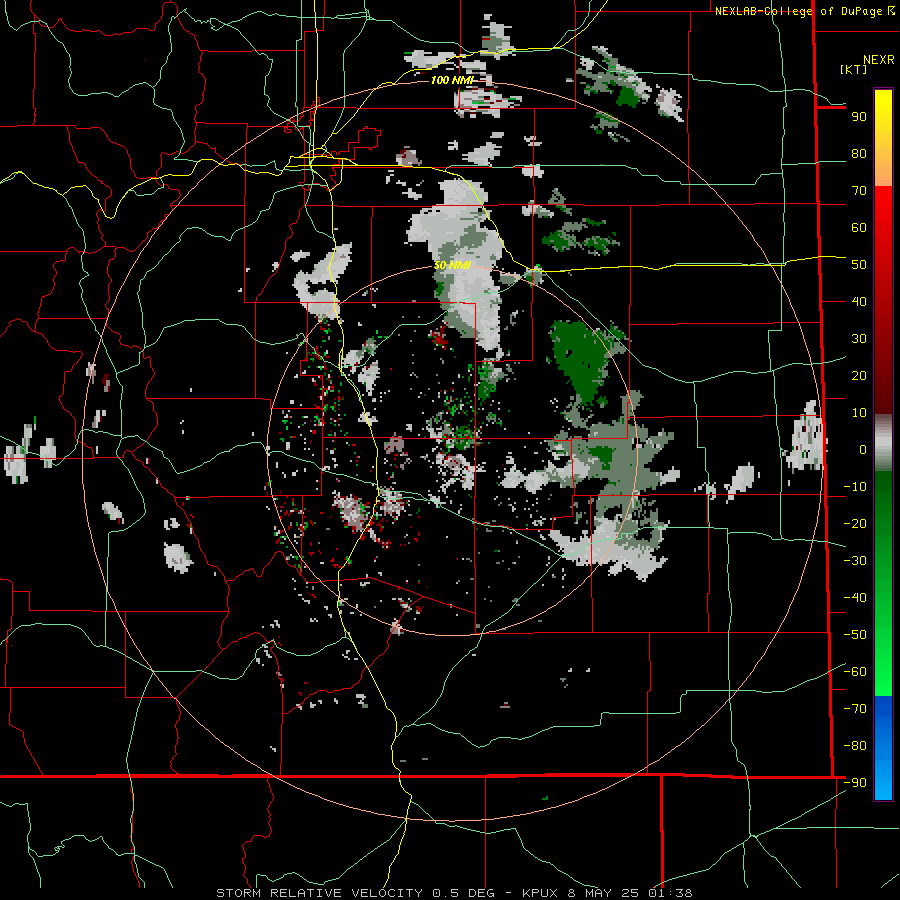Click the 20 value on velocity scale

(x=859, y=375)
